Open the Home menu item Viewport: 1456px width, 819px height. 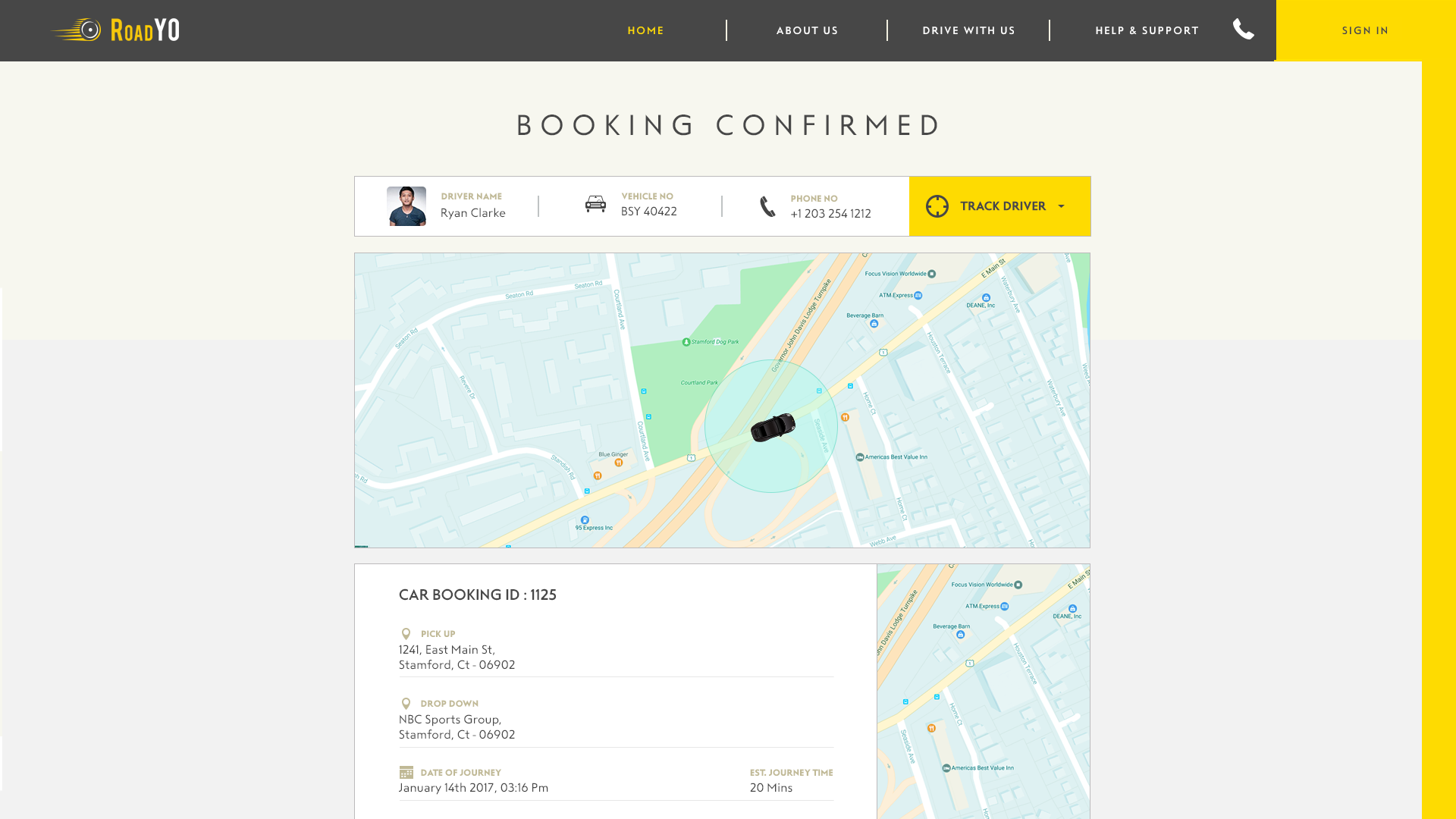[x=645, y=30]
